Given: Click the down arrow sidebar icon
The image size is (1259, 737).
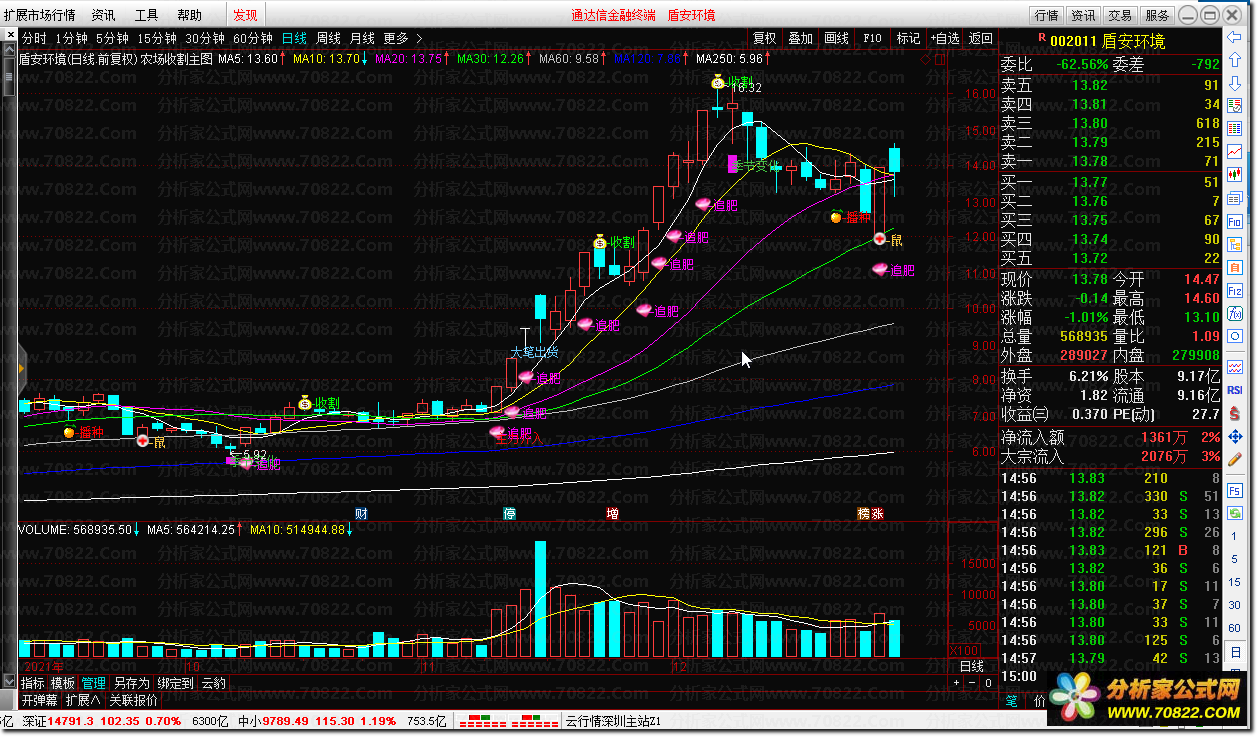Looking at the screenshot, I should pyautogui.click(x=1234, y=83).
